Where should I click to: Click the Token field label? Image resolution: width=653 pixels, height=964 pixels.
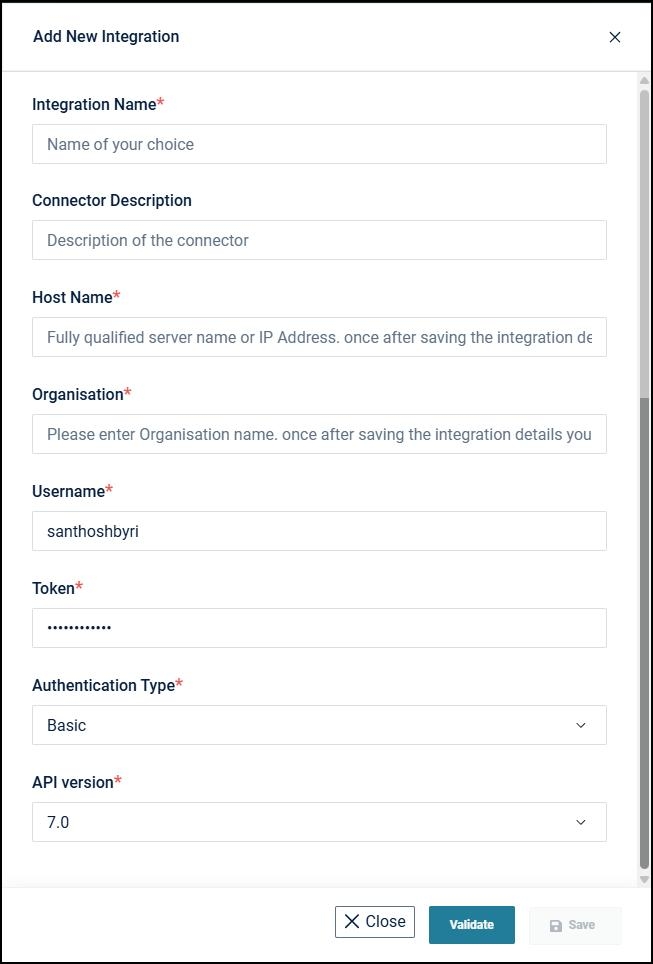[x=53, y=588]
